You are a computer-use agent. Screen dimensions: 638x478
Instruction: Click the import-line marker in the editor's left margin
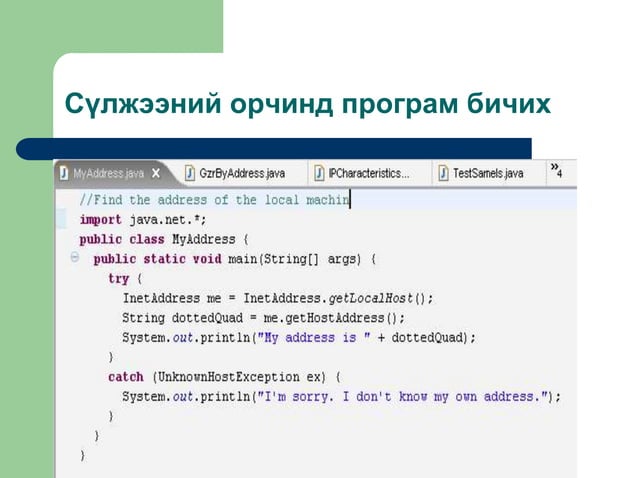(x=61, y=218)
